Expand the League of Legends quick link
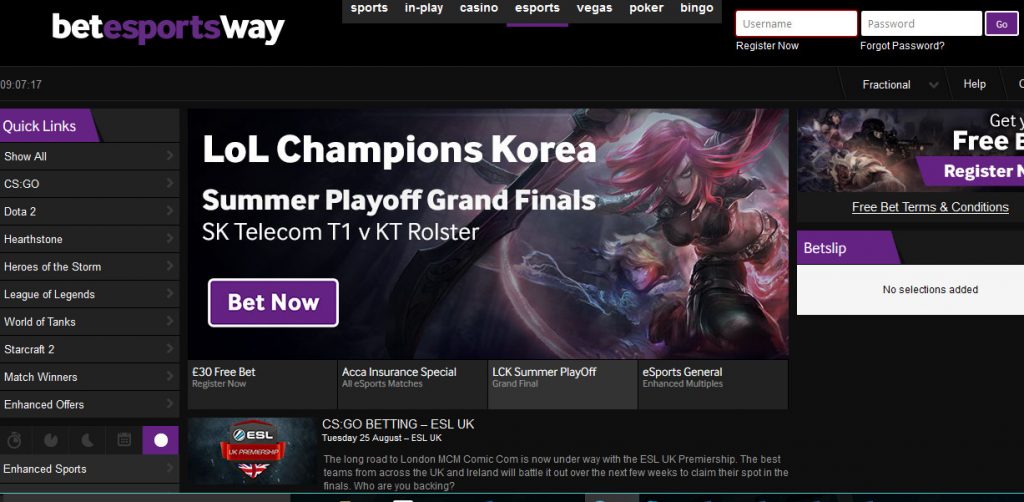 click(89, 294)
